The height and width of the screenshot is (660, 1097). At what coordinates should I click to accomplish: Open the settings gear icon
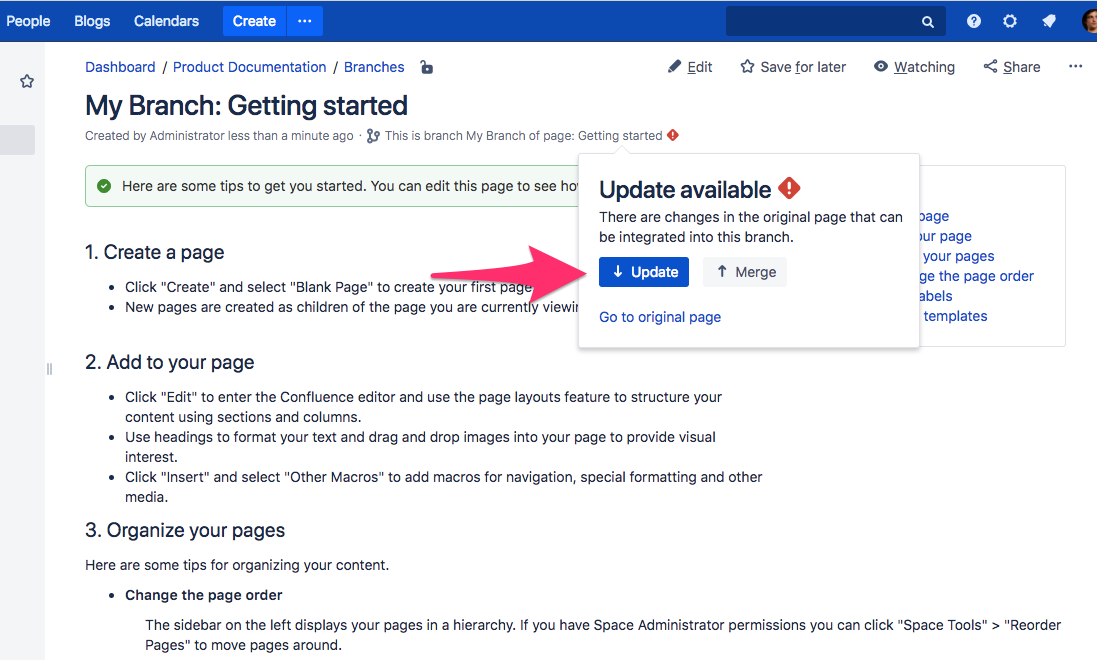coord(1010,21)
